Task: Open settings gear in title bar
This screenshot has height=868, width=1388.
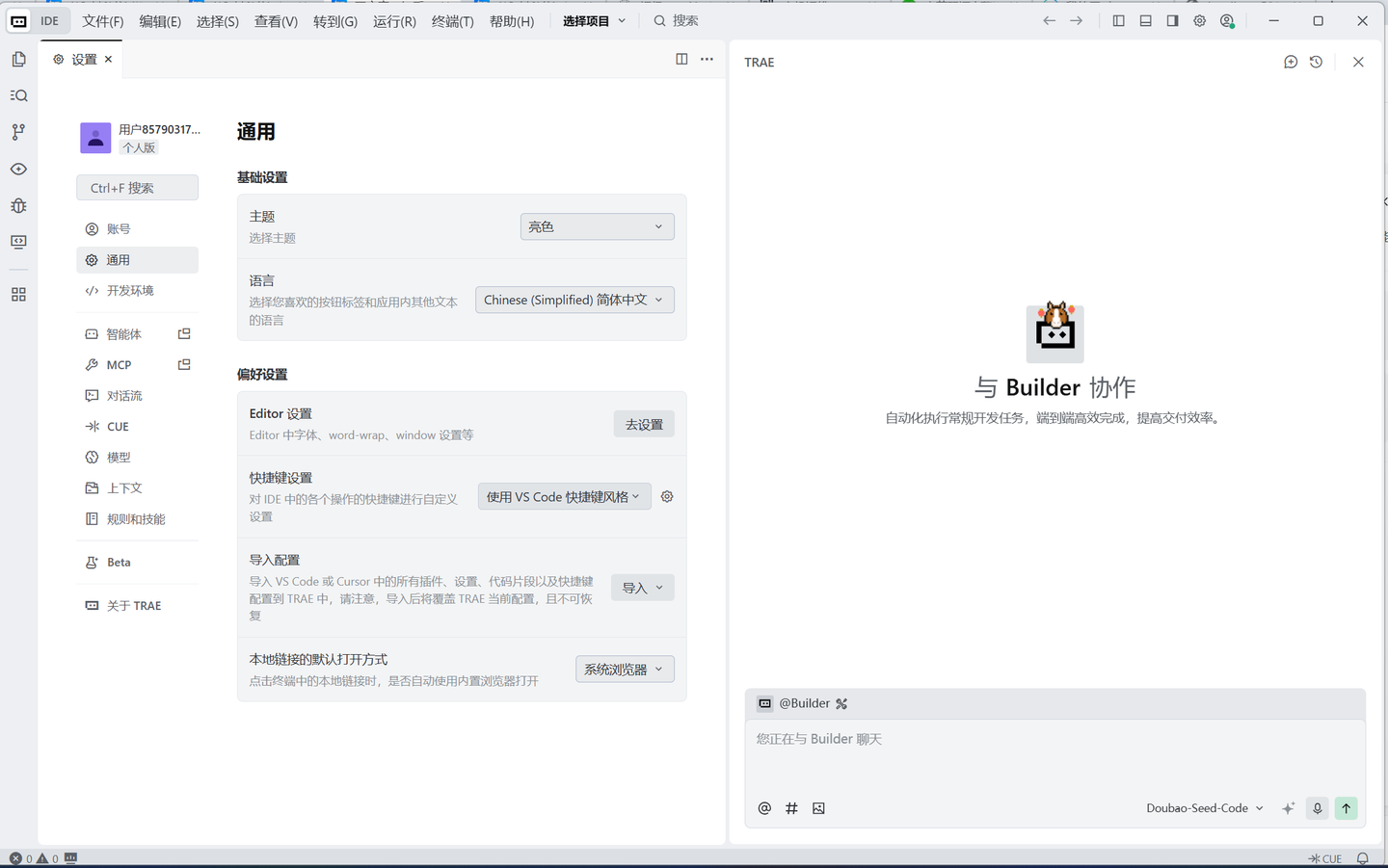Action: click(1199, 20)
